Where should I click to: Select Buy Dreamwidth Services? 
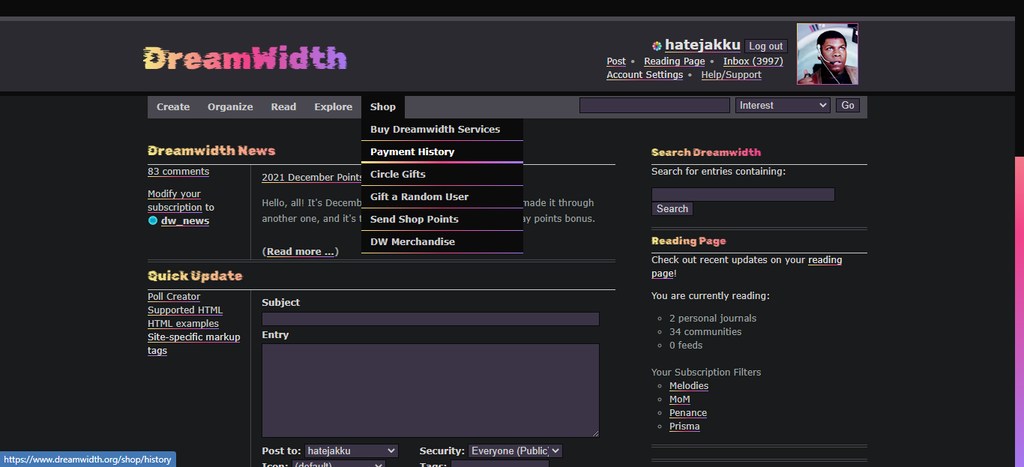point(442,129)
